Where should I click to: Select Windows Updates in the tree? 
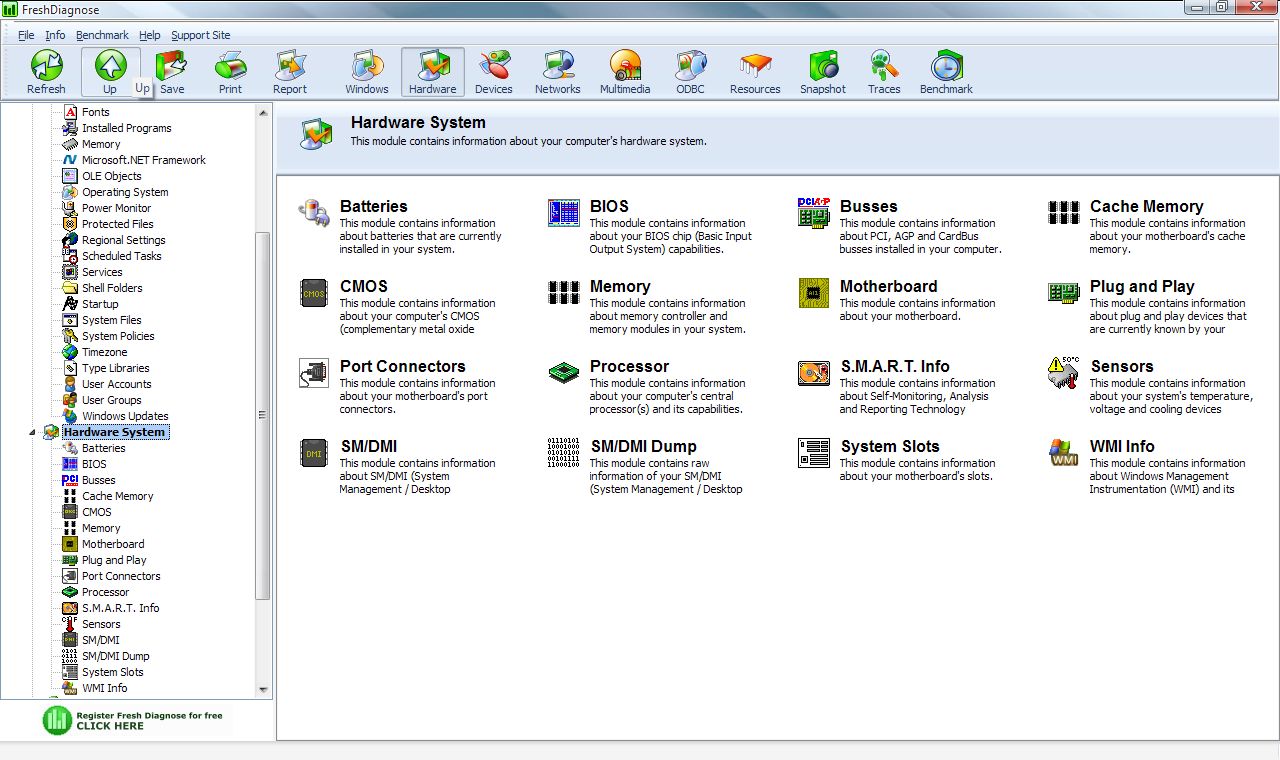point(125,416)
